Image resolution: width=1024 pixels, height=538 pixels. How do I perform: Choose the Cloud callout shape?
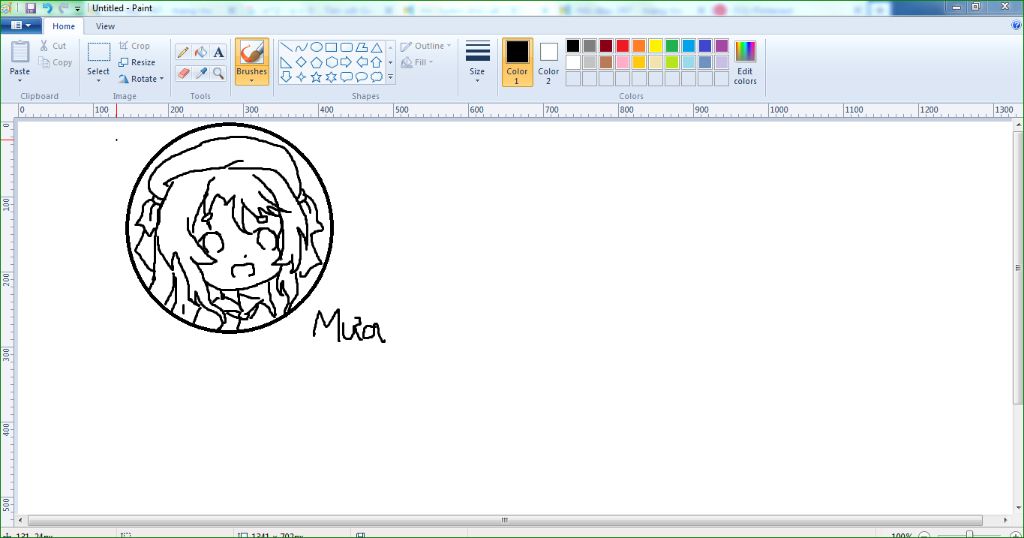[376, 77]
